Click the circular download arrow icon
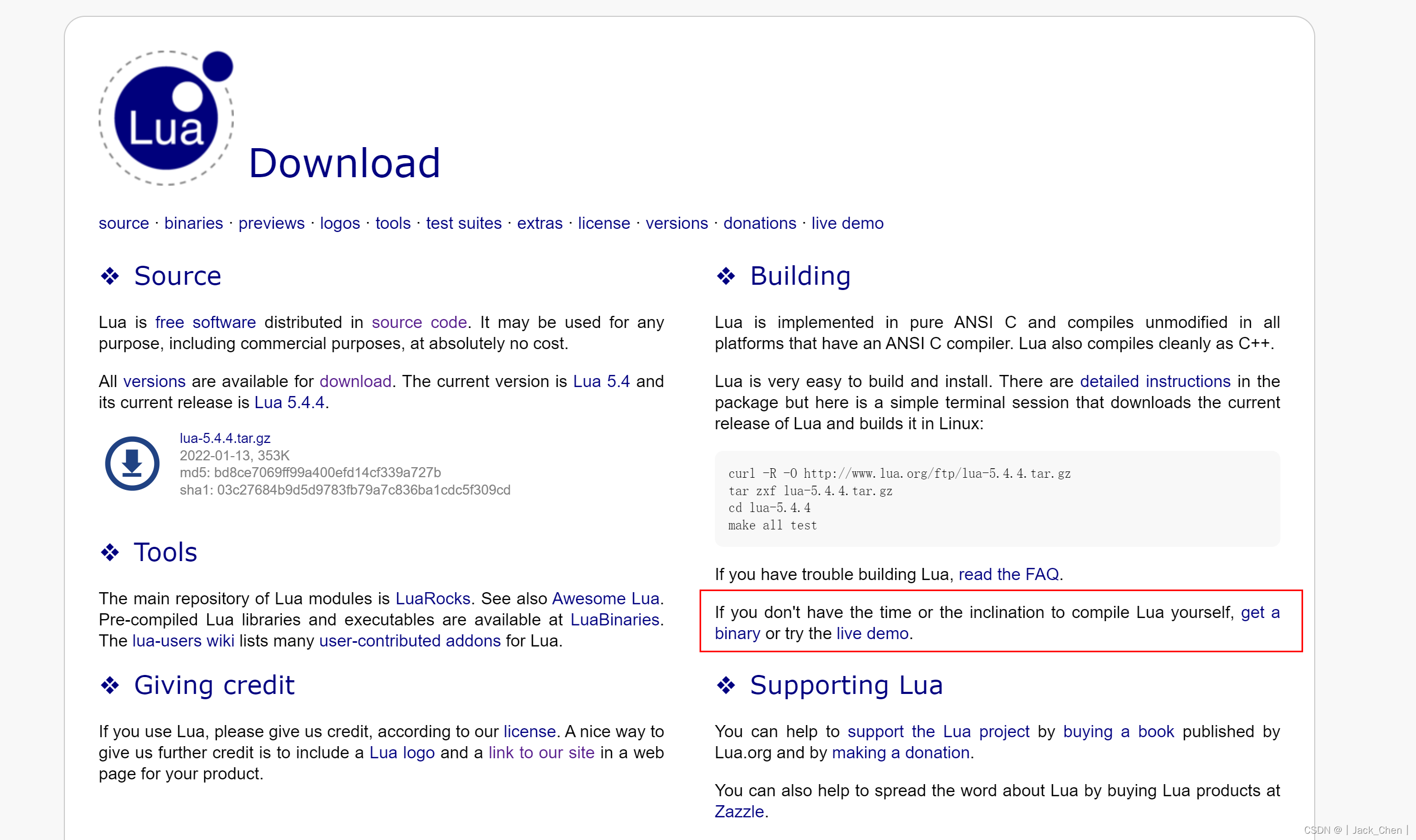Screen dimensions: 1416x840 (132, 464)
